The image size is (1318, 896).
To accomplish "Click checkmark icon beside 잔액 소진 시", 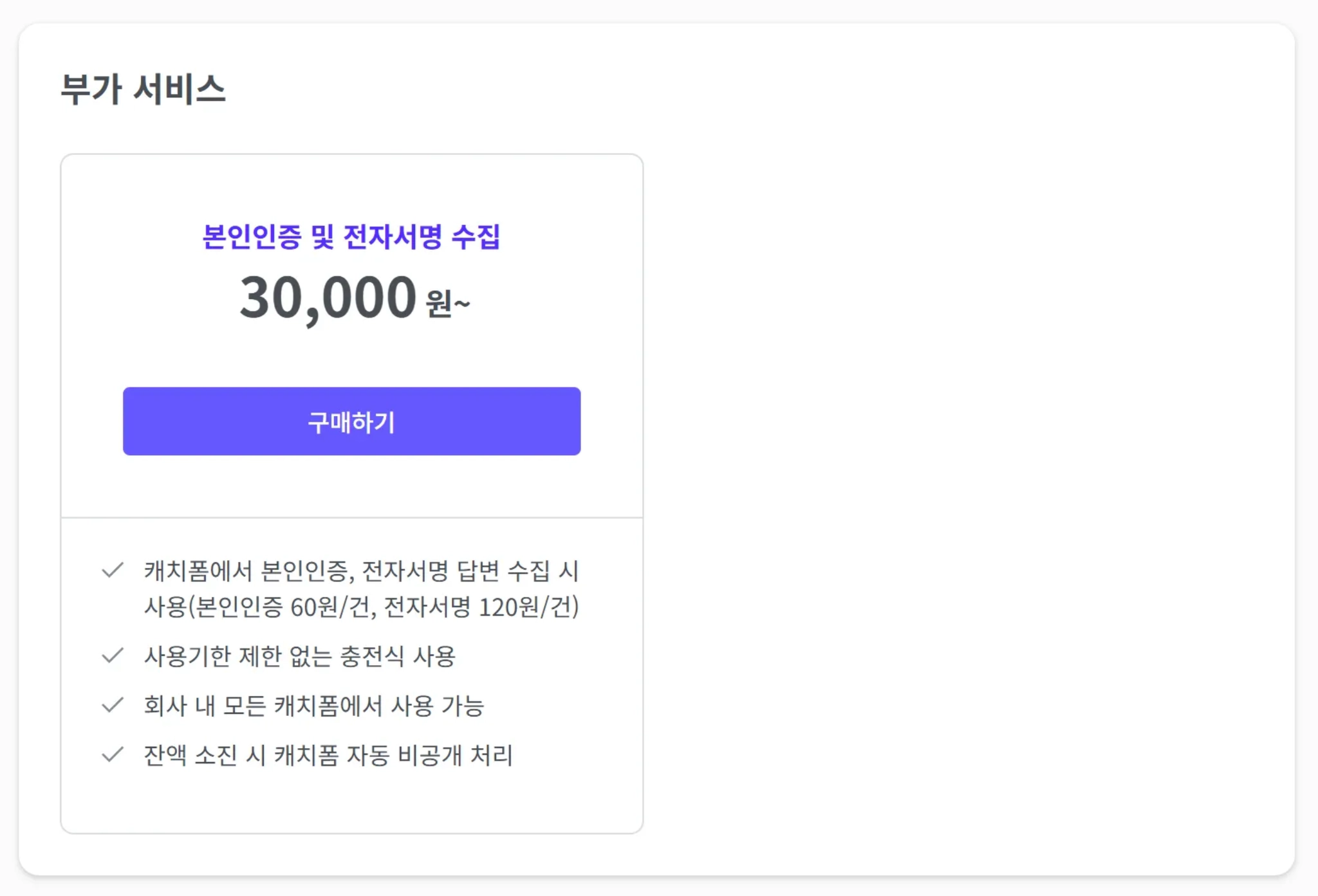I will click(113, 754).
